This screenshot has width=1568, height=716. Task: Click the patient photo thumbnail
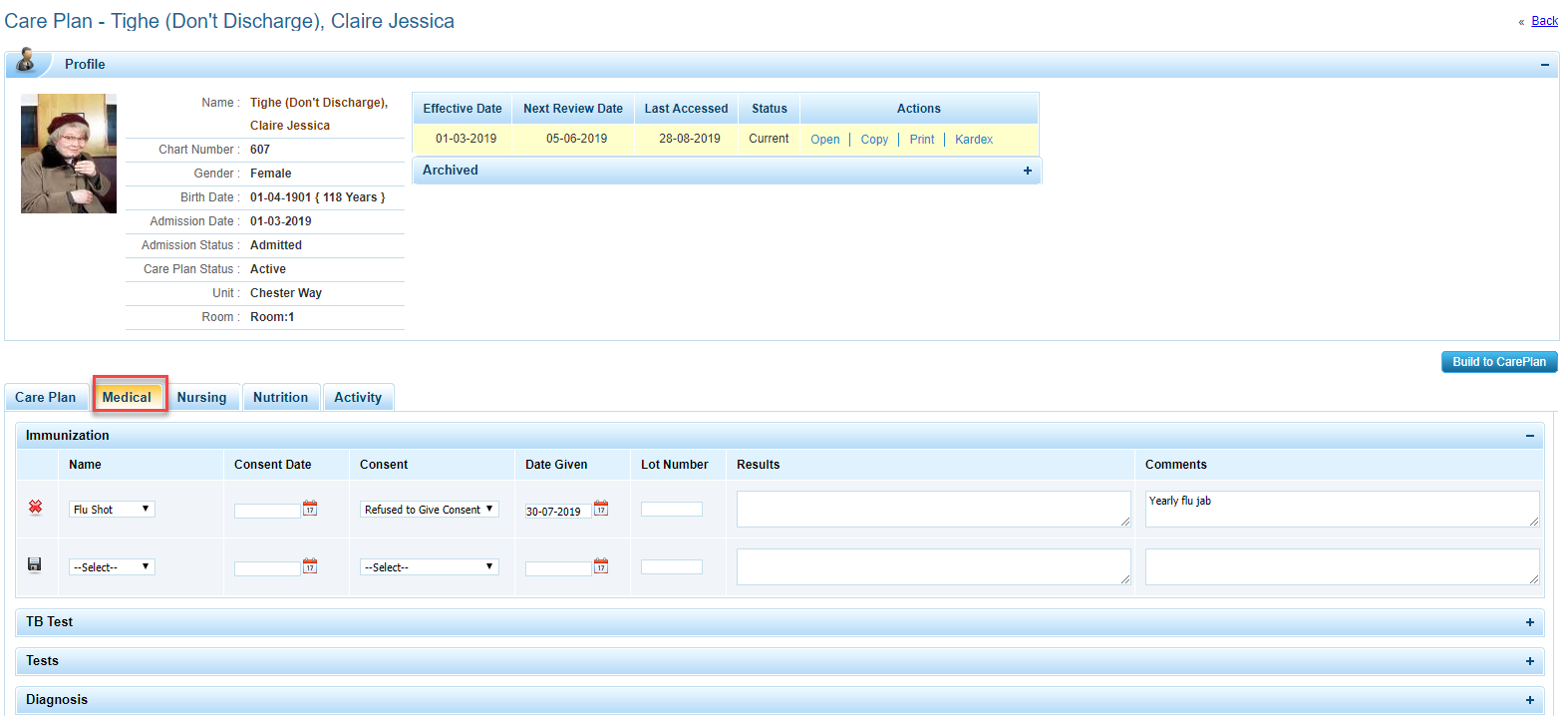(69, 154)
